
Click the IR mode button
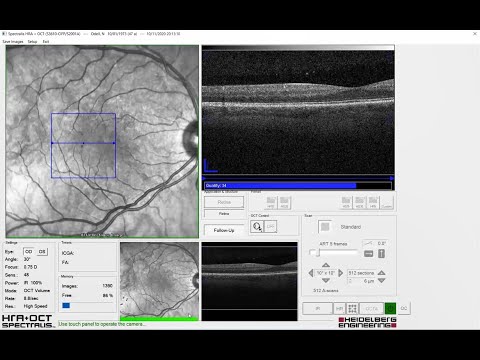click(x=317, y=308)
